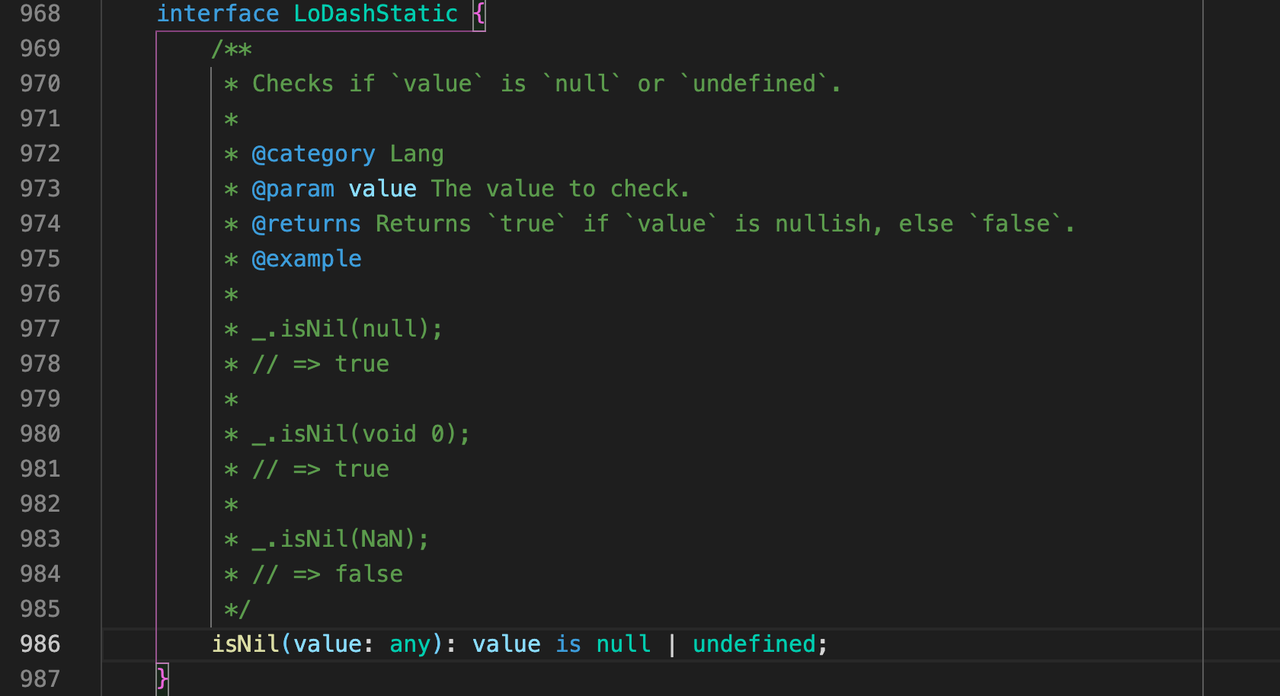
Task: Click the @example JSDoc tag
Action: click(306, 259)
